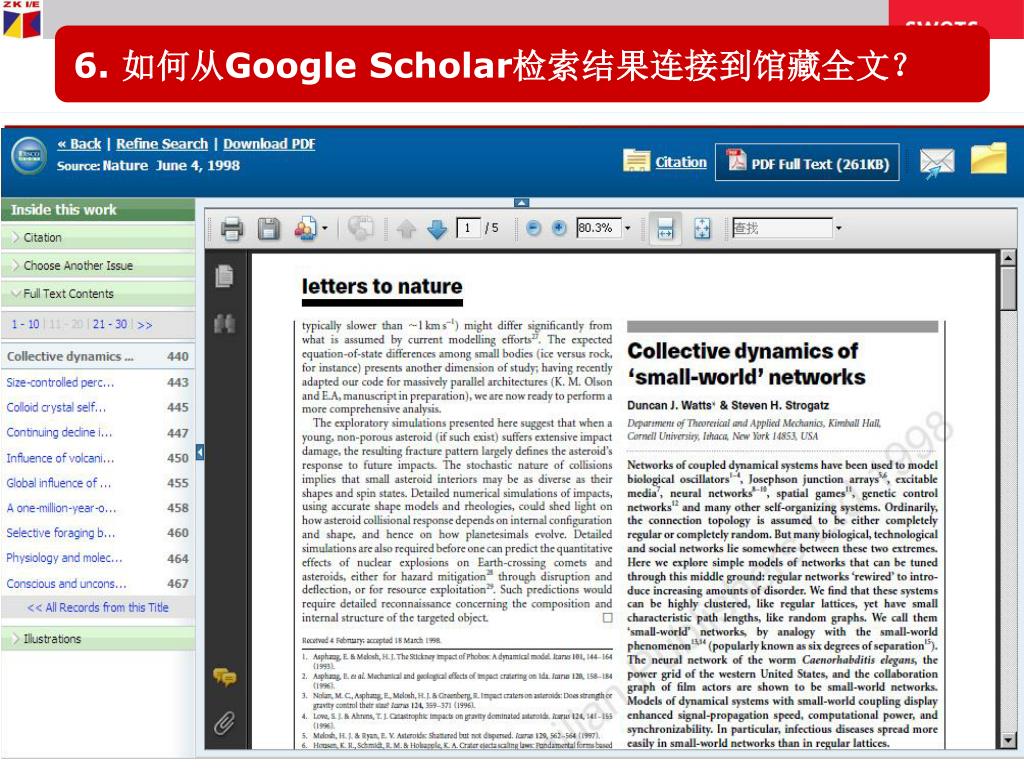Viewport: 1024px width, 768px height.
Task: Open the Citation sticky-note icon
Action: pos(636,160)
